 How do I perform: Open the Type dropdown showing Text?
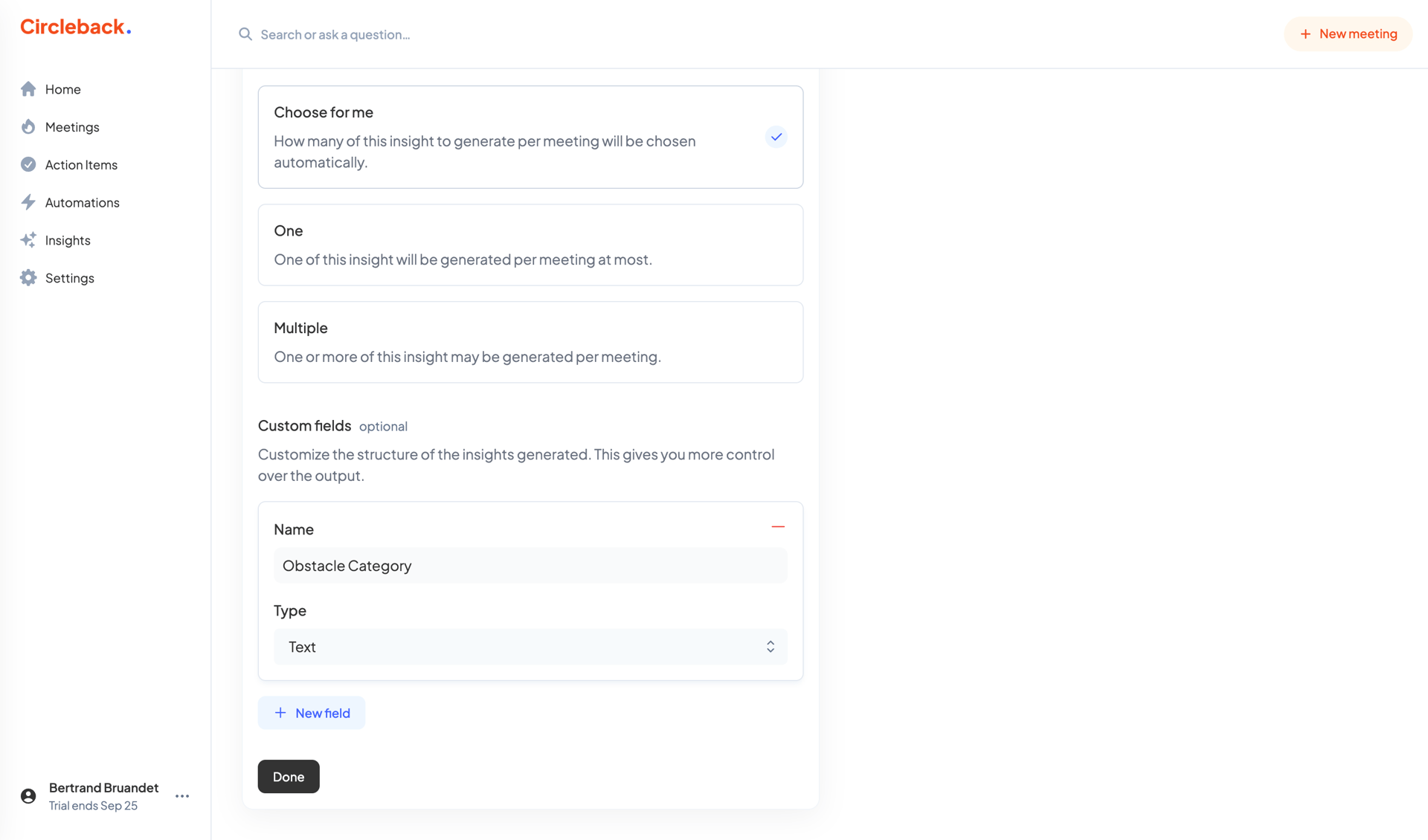530,646
